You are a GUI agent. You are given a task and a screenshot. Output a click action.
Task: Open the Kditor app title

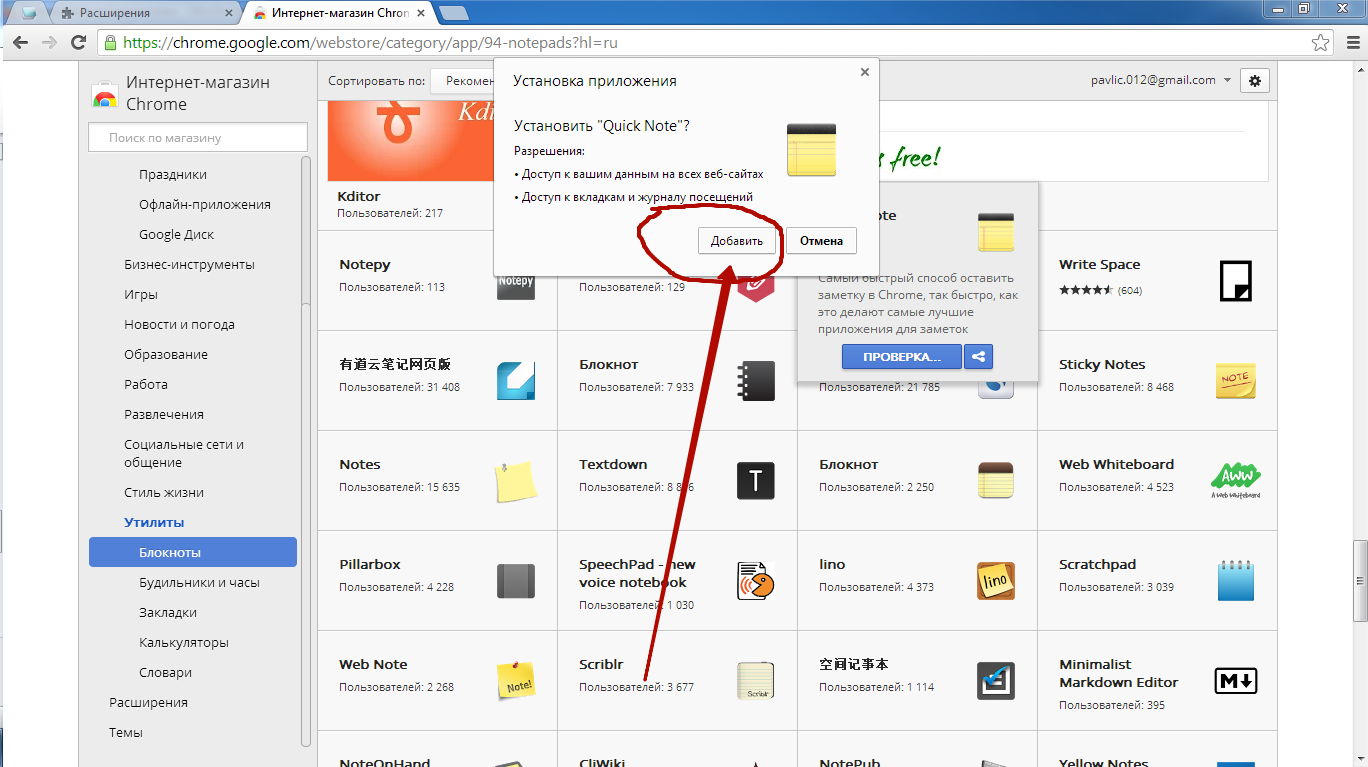point(359,196)
